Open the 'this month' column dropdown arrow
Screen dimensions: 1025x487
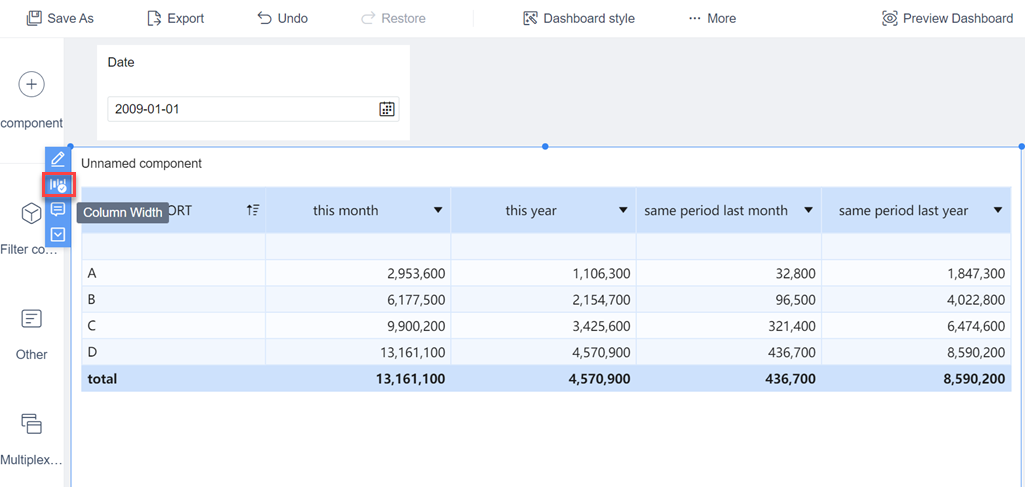pyautogui.click(x=438, y=210)
